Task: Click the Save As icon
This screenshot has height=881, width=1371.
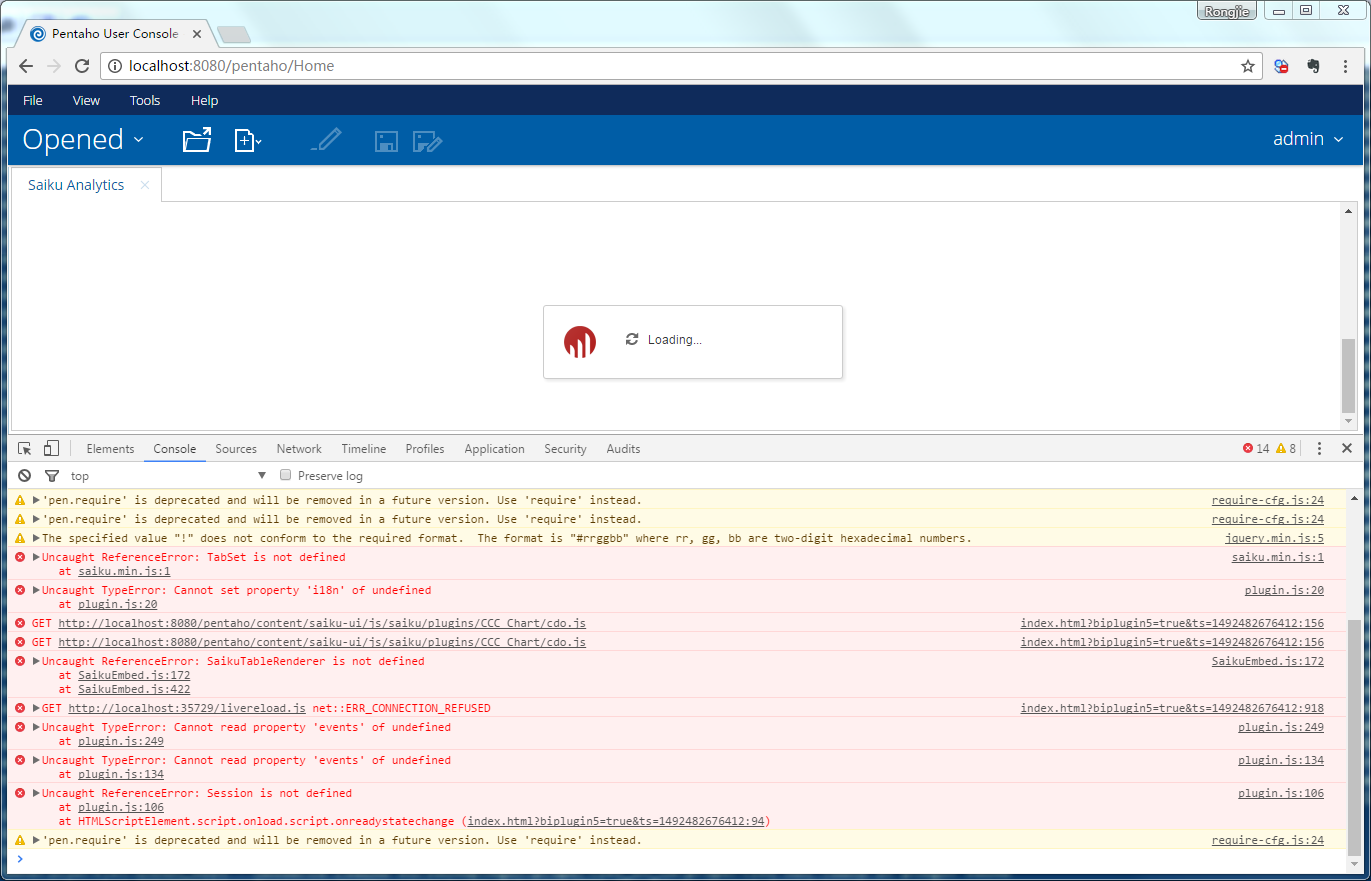Action: coord(428,142)
